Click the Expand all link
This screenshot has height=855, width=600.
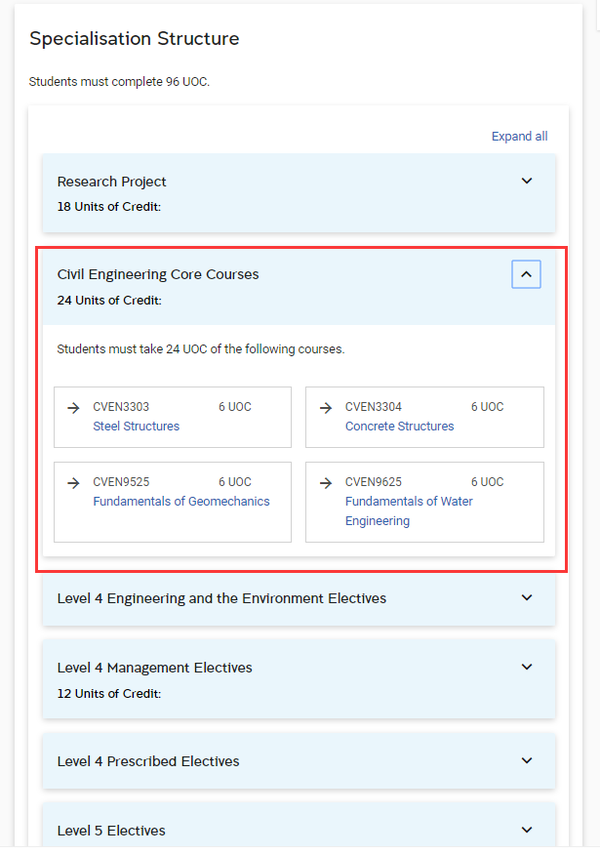click(x=519, y=136)
